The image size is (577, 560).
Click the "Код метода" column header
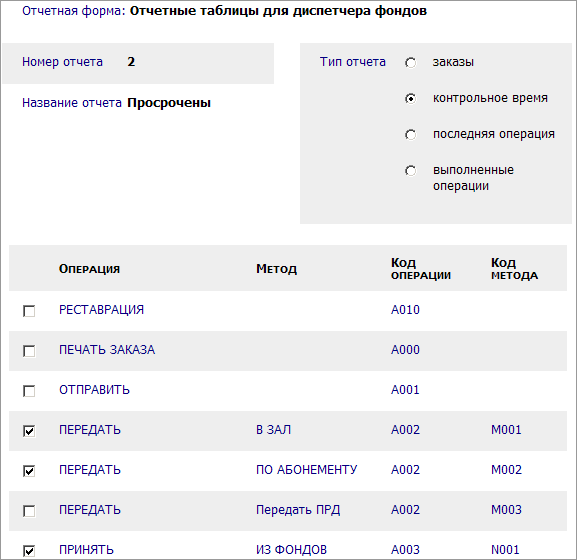pos(514,269)
